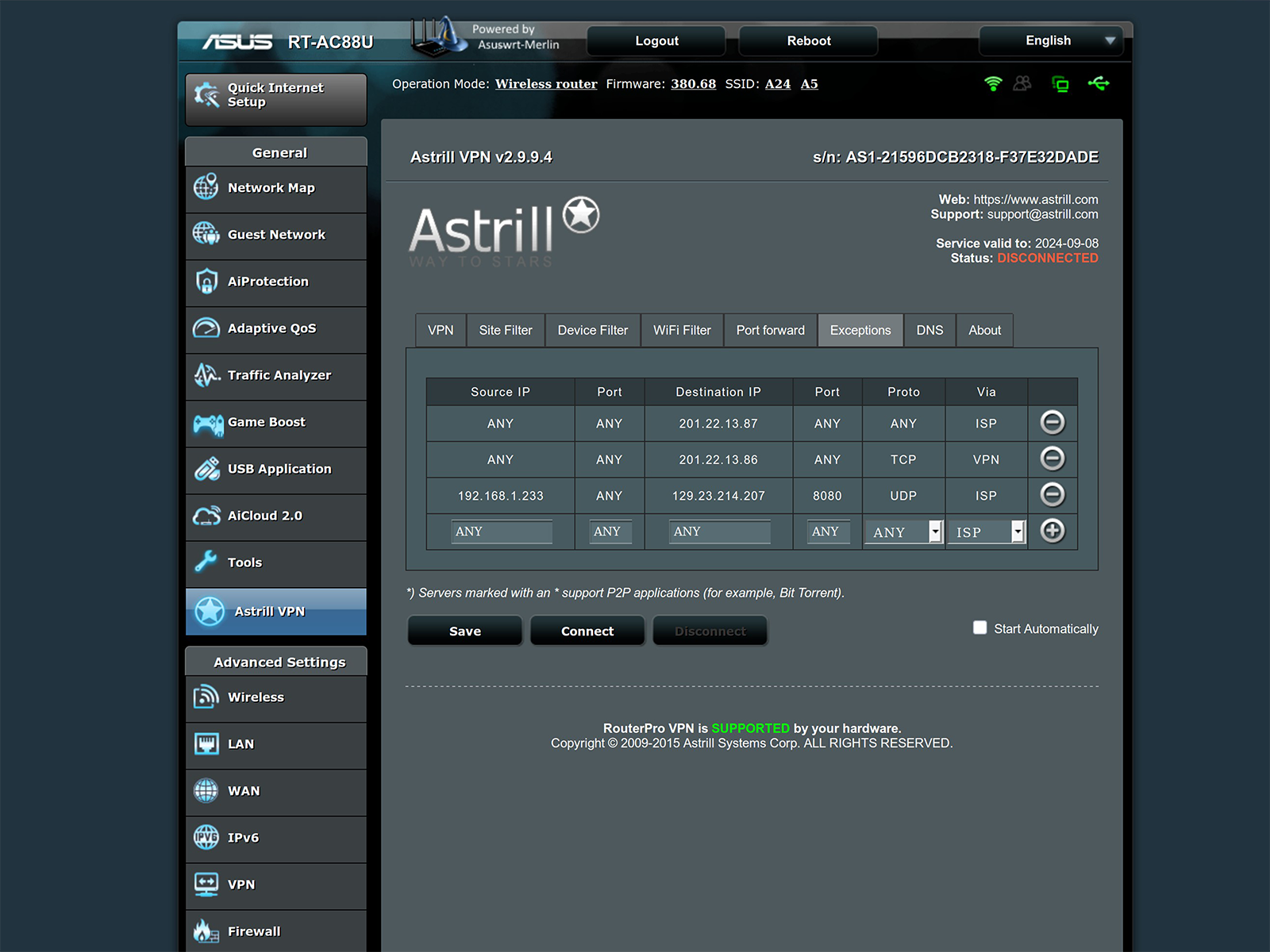
Task: Click the green USB status icon
Action: click(x=1099, y=83)
